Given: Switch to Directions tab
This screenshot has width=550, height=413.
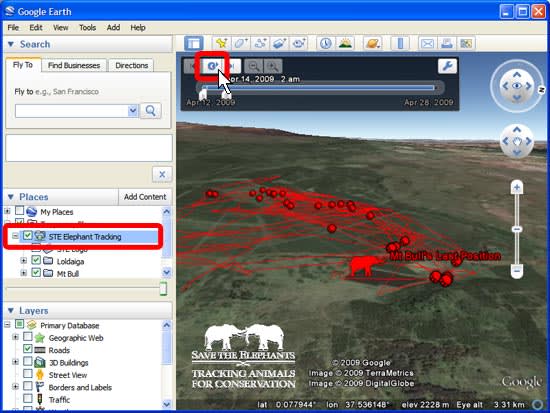Looking at the screenshot, I should (132, 66).
